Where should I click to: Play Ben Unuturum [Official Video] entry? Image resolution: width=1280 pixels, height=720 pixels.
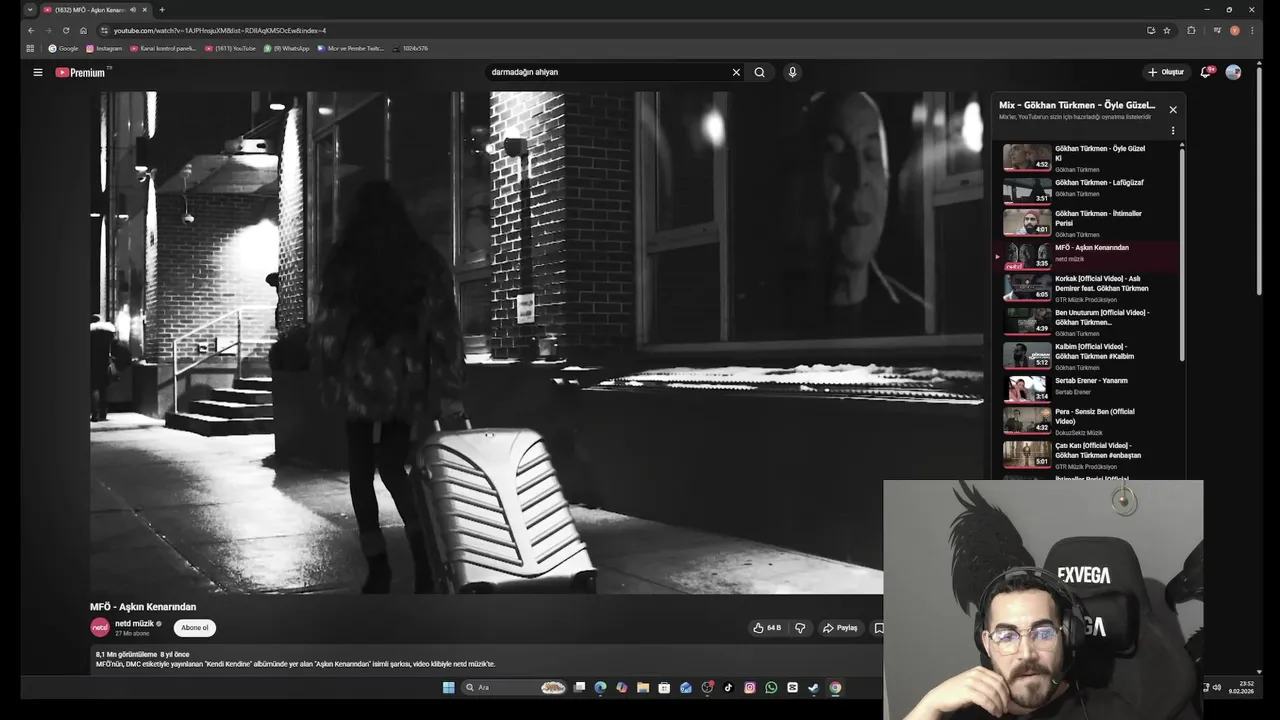[1088, 321]
